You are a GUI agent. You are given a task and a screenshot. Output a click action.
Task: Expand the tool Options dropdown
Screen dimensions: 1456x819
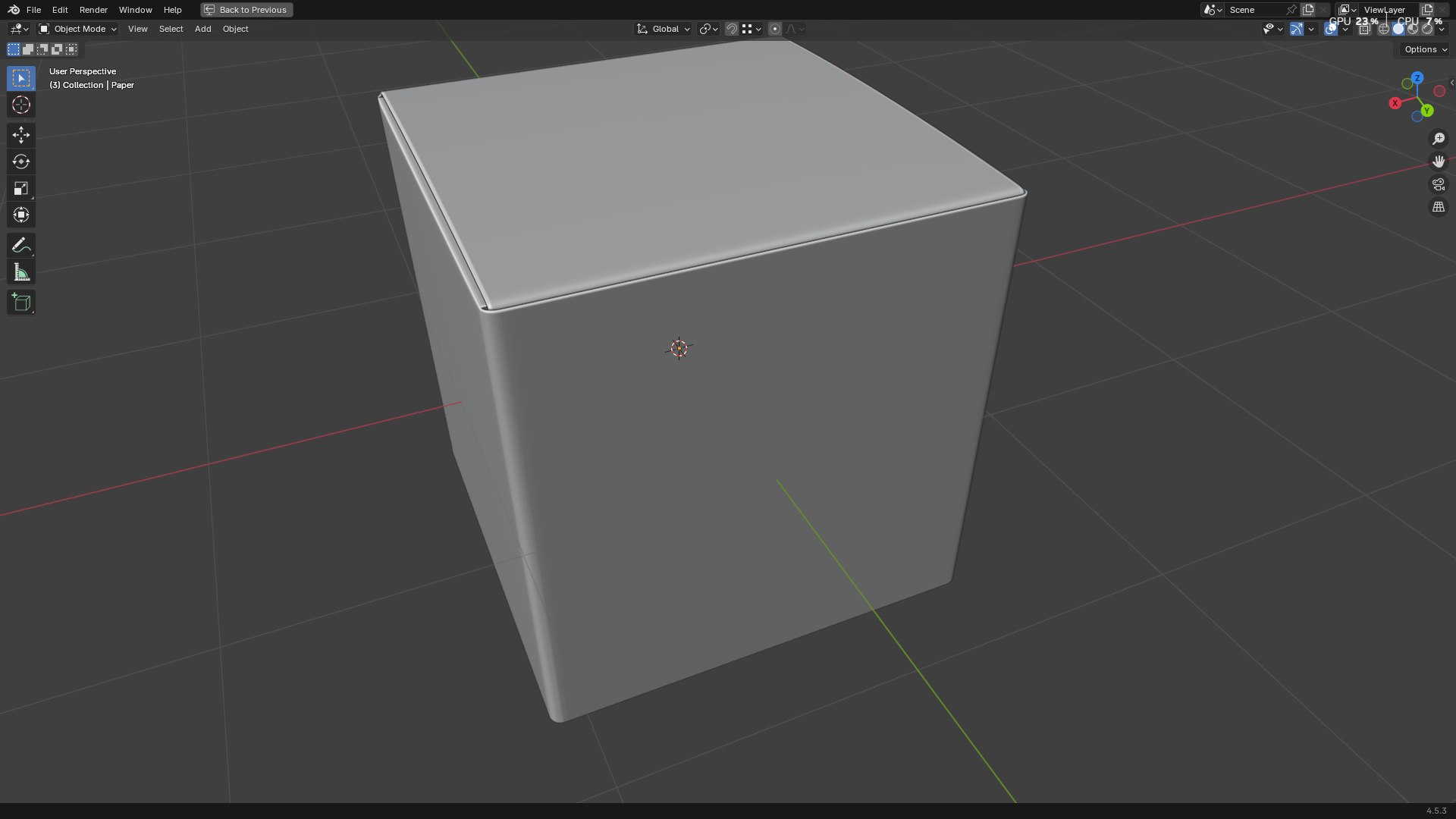pos(1425,49)
